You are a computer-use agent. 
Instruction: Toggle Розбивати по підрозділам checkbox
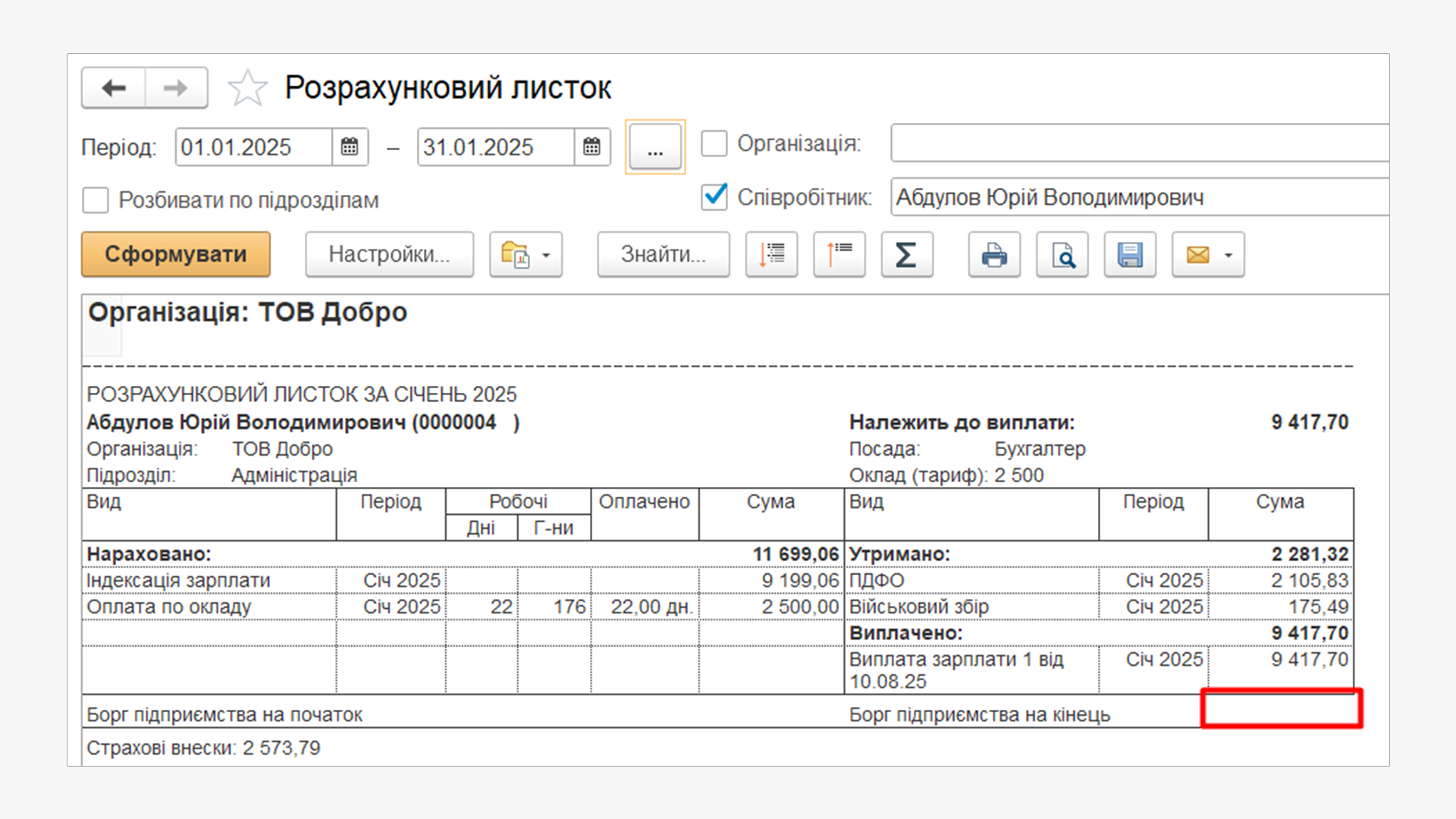pyautogui.click(x=96, y=200)
